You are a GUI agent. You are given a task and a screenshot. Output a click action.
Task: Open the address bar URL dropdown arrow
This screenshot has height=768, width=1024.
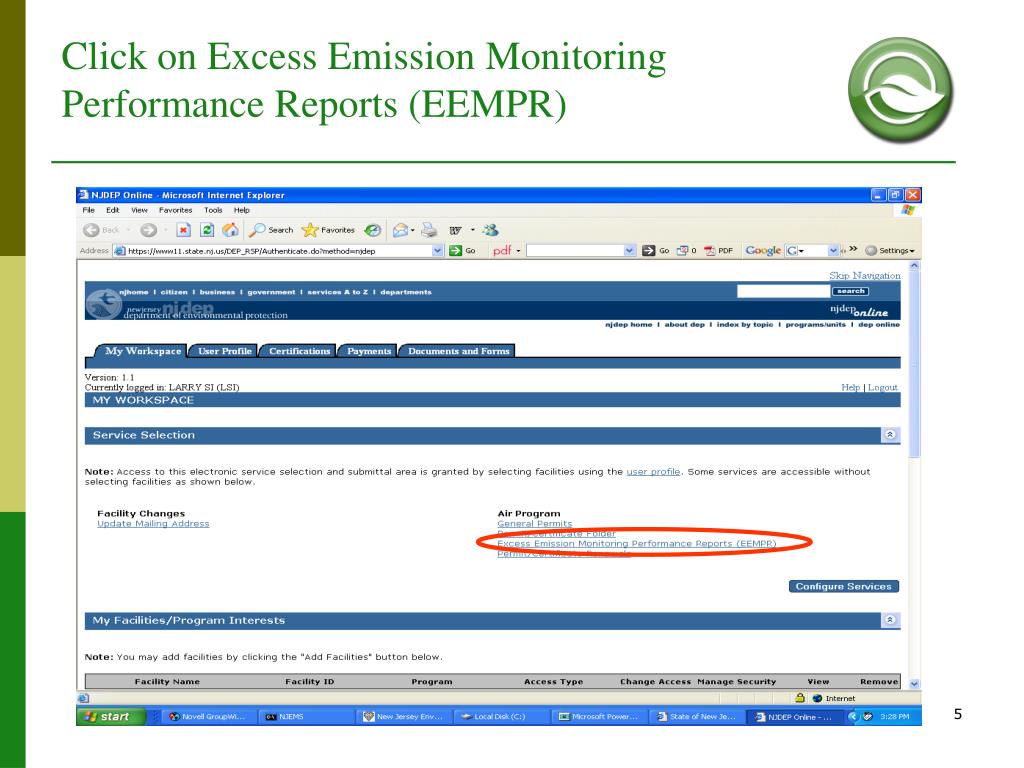pyautogui.click(x=438, y=251)
